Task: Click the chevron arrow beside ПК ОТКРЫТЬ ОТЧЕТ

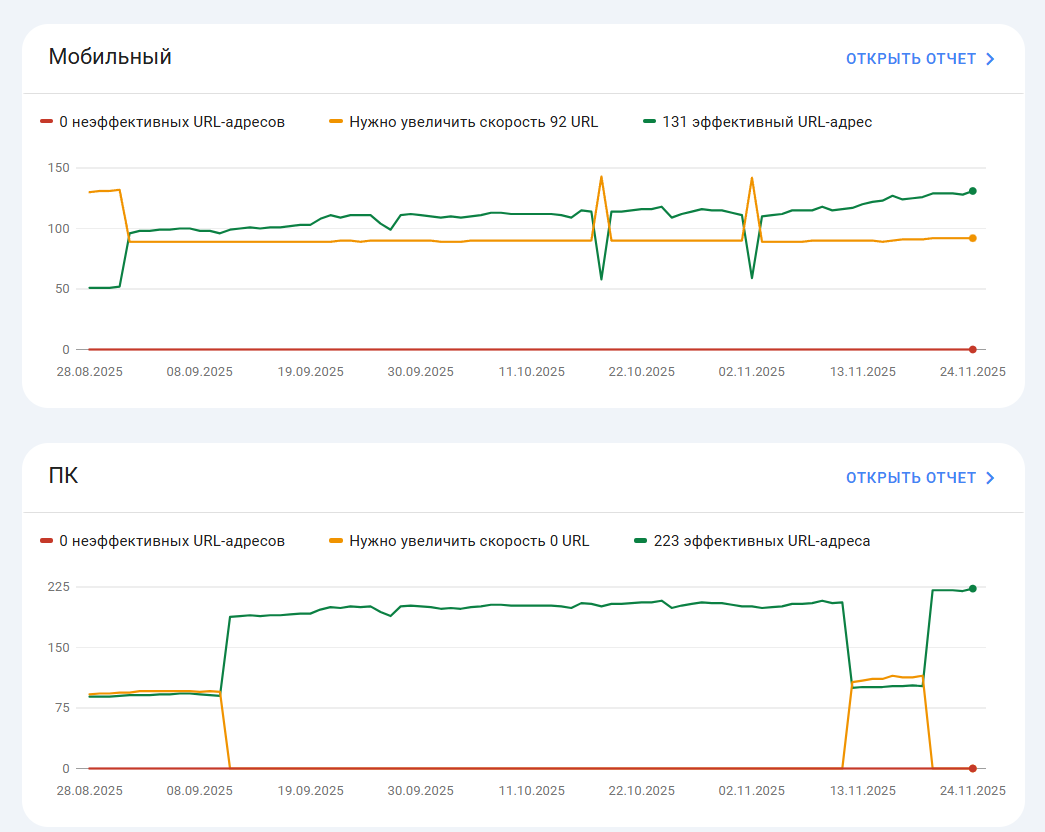Action: tap(990, 478)
